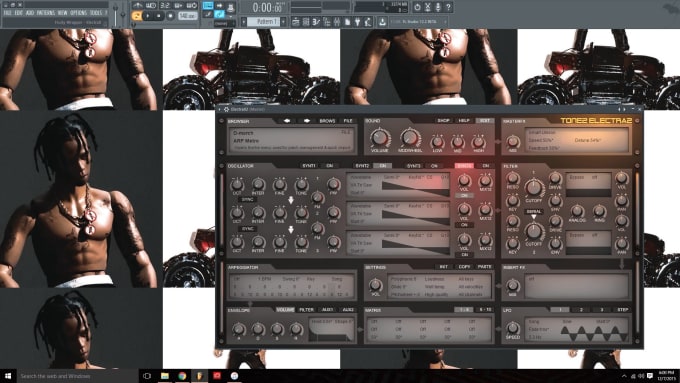Click the plug icon for plugin picker
The image size is (680, 383).
point(357,21)
